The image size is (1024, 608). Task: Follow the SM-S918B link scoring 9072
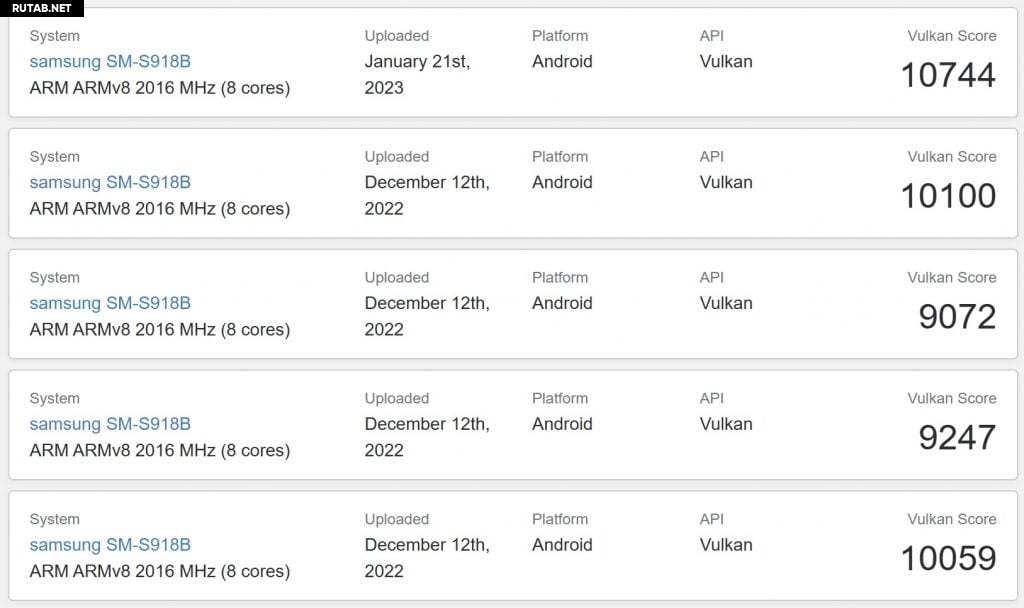(110, 303)
